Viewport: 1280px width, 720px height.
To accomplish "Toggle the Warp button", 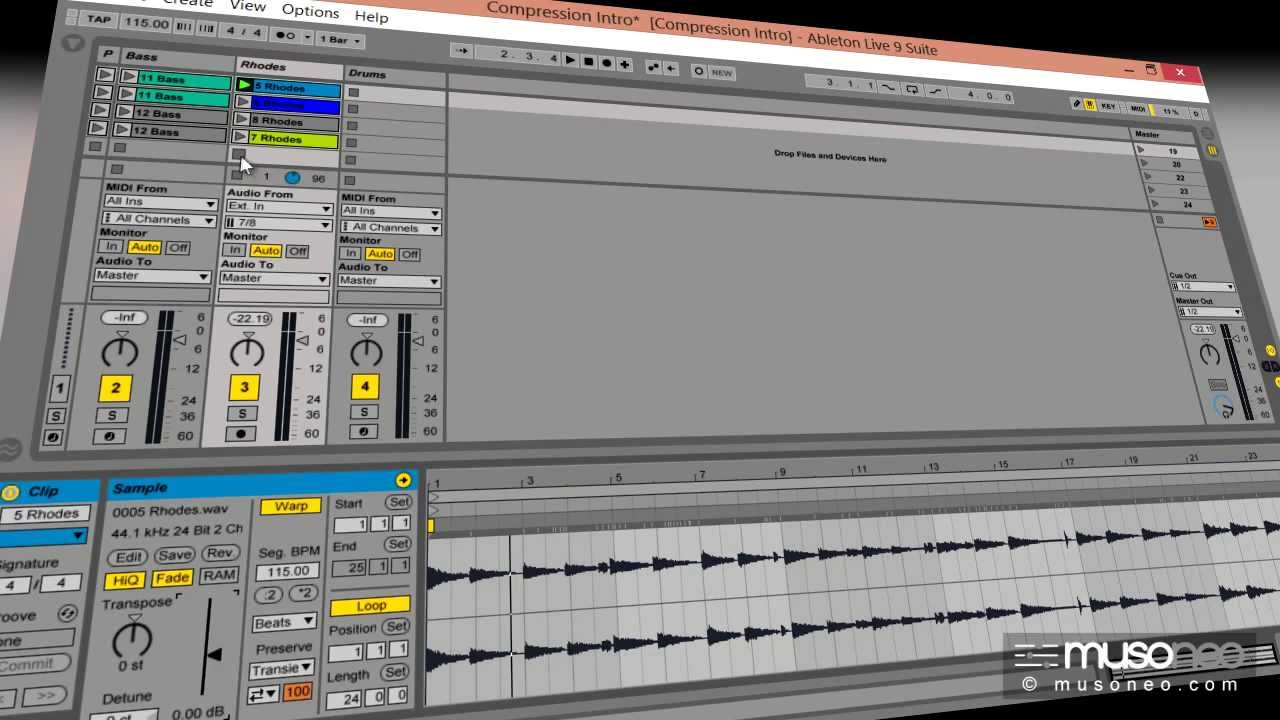I will click(x=291, y=506).
